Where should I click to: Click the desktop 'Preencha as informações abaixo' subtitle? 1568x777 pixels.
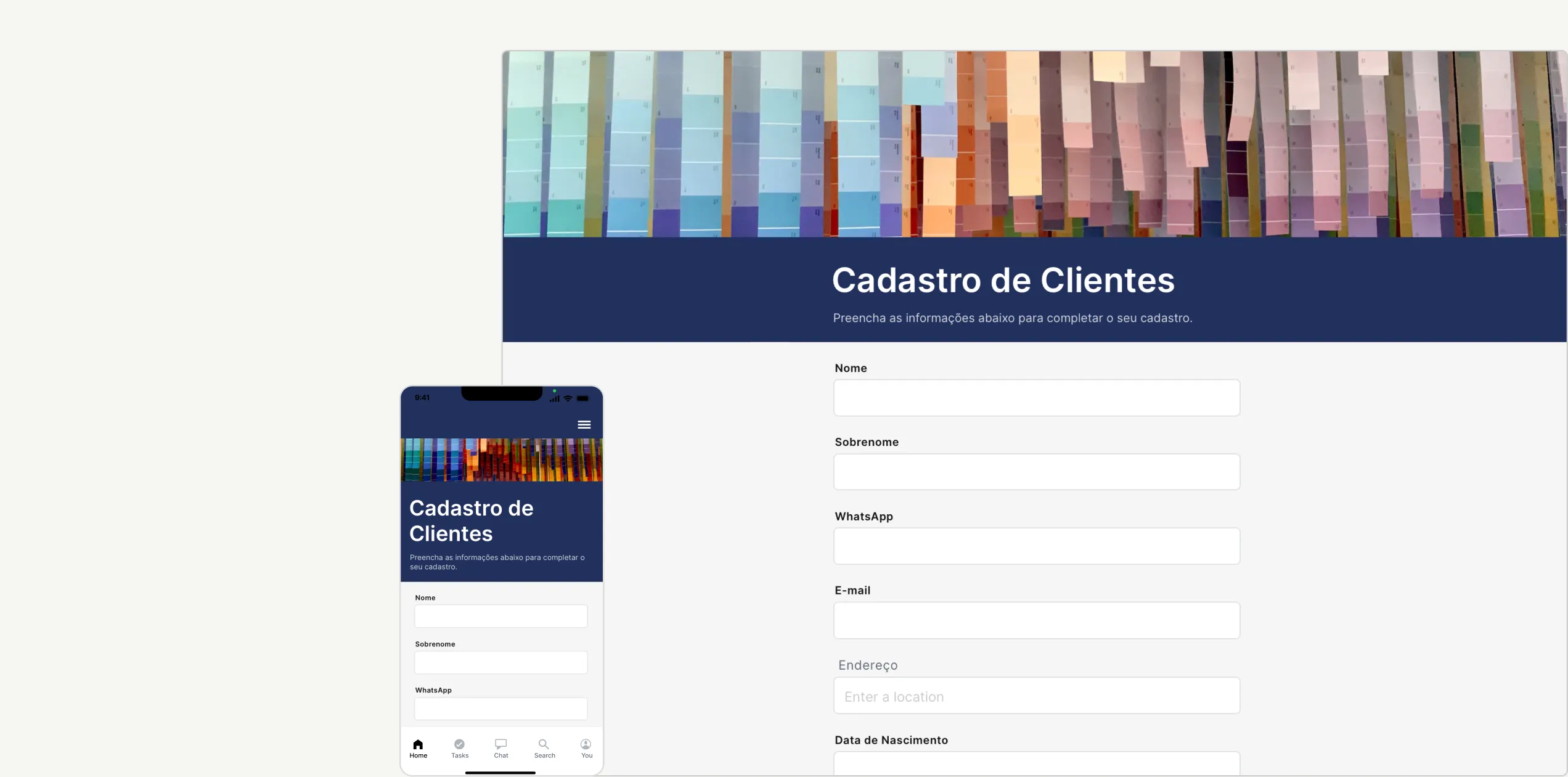click(1012, 318)
